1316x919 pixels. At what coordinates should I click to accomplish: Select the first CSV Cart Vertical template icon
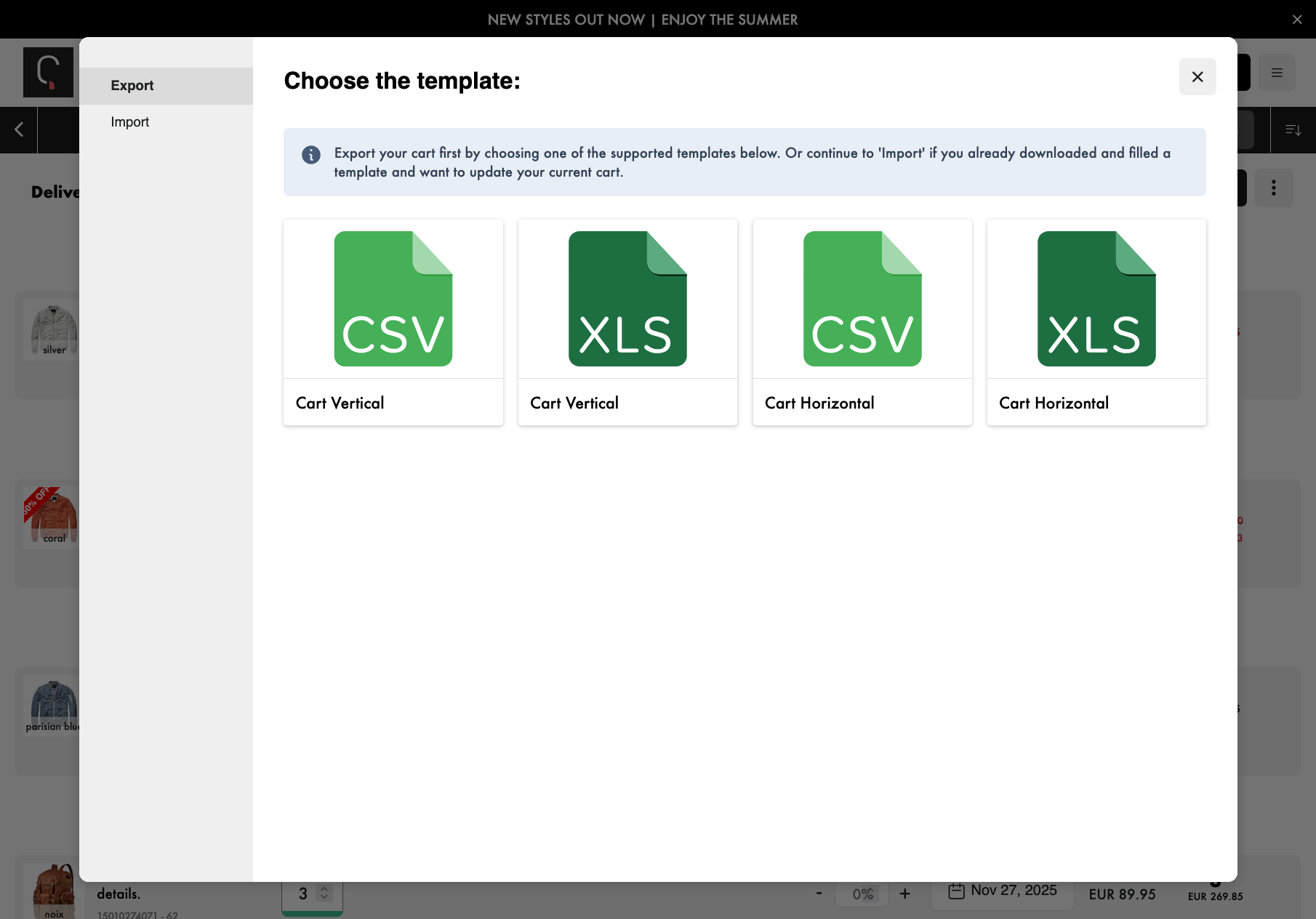coord(393,299)
